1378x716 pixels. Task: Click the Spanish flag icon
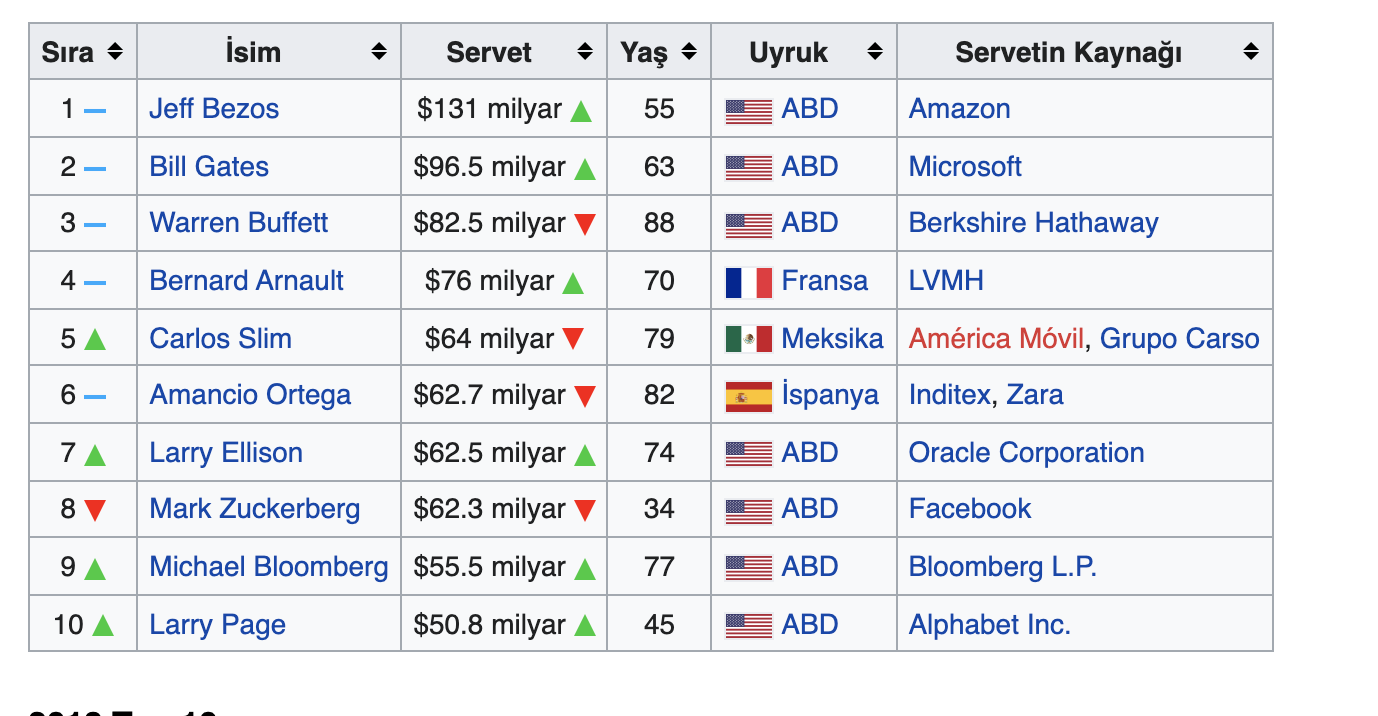748,397
